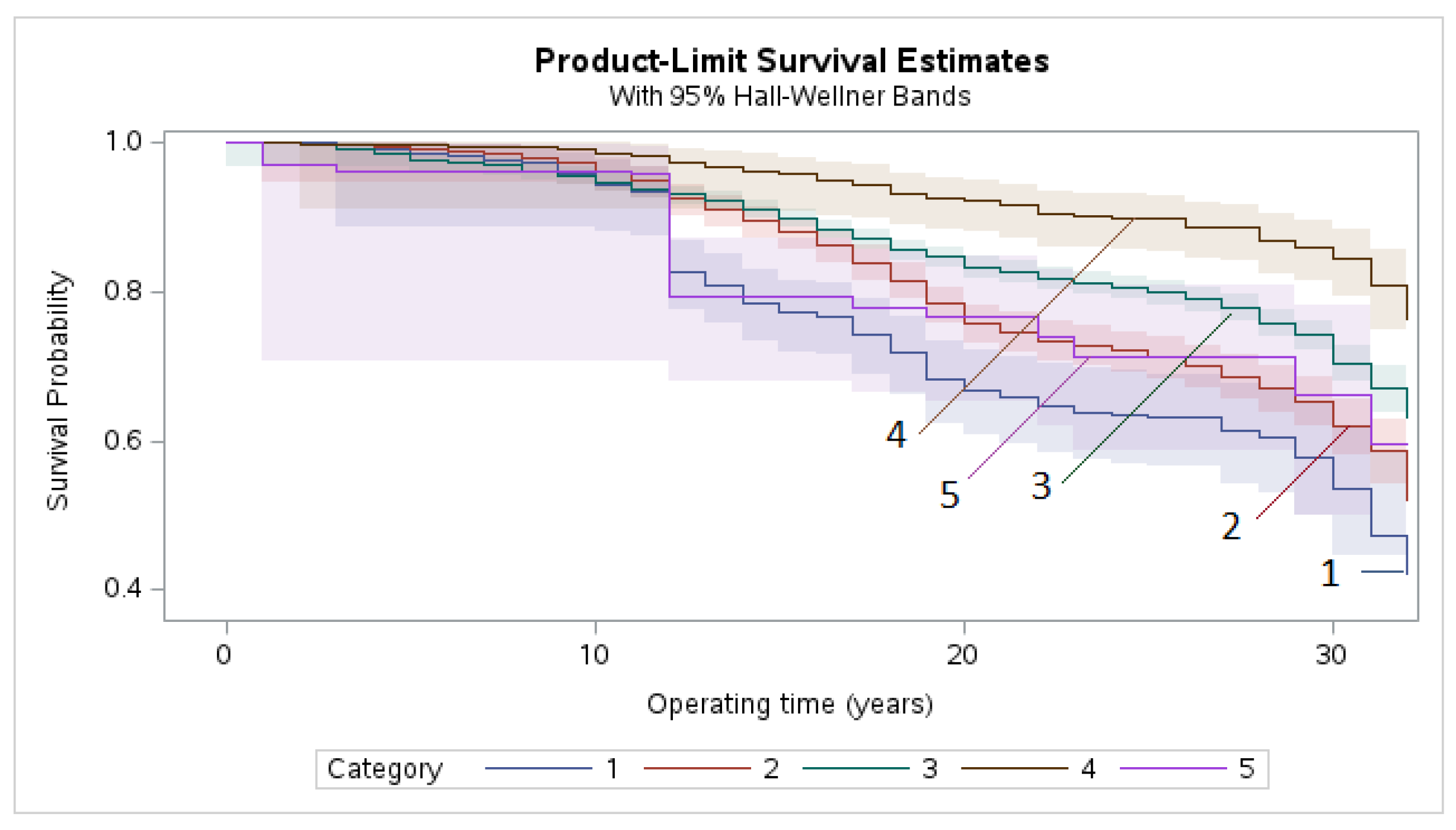Click the green legend line for Category 3
The image size is (1456, 830).
(x=855, y=768)
